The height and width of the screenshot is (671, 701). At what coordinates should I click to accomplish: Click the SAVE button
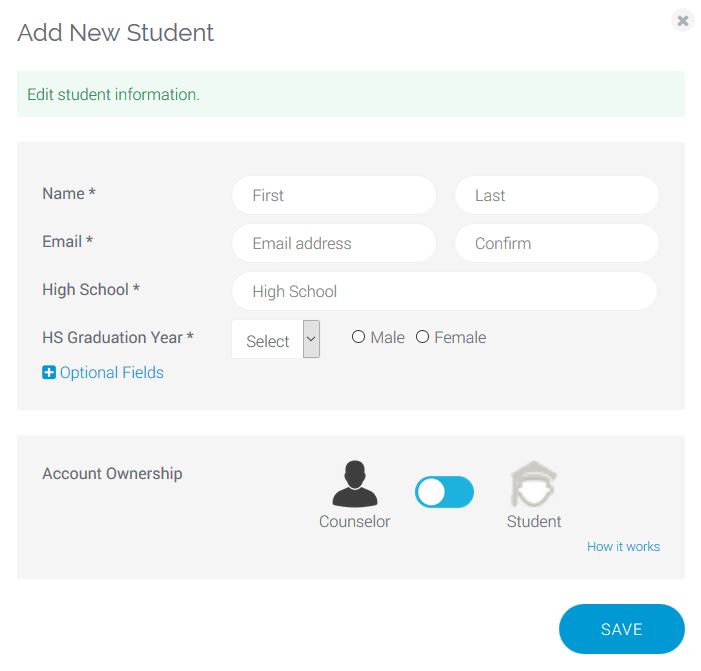pos(621,629)
